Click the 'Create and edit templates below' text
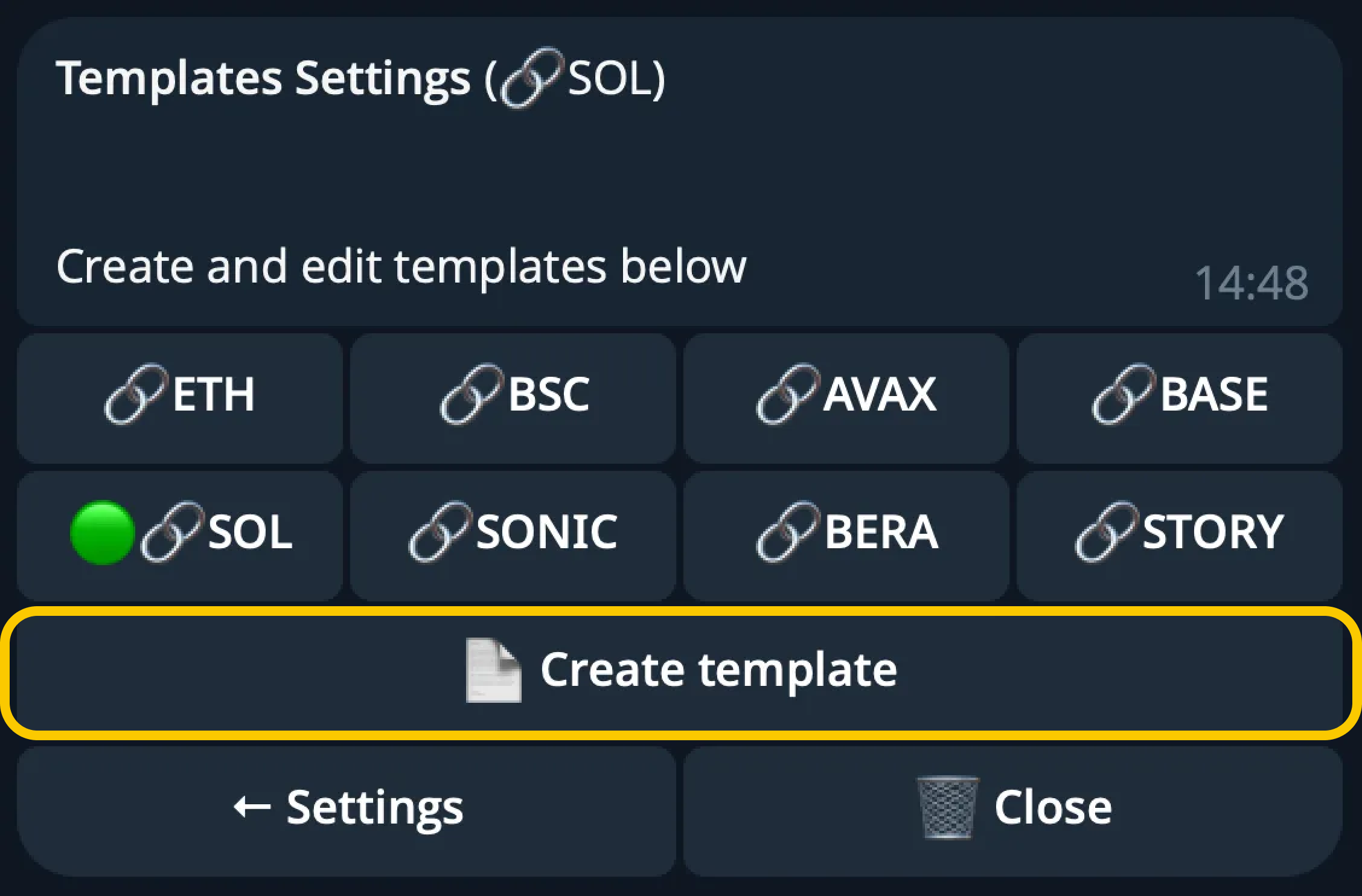This screenshot has width=1362, height=896. pyautogui.click(x=401, y=267)
